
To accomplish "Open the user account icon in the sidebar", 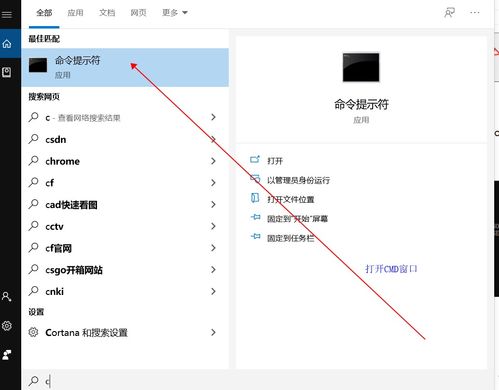I will click(6, 297).
